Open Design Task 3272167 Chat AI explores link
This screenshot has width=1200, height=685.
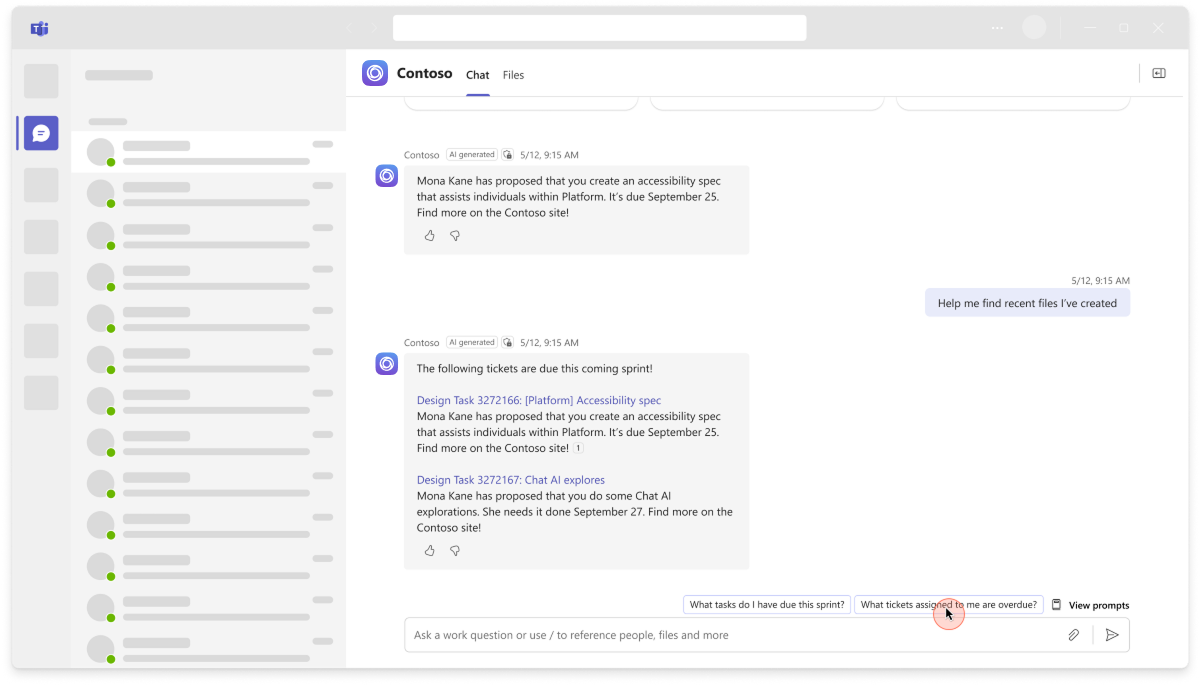(511, 480)
